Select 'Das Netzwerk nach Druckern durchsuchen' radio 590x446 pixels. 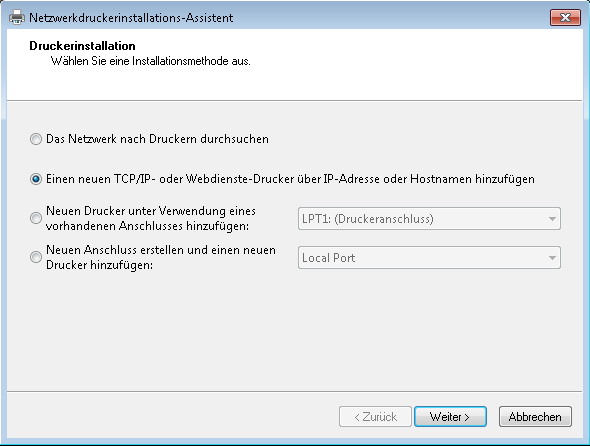[36, 139]
